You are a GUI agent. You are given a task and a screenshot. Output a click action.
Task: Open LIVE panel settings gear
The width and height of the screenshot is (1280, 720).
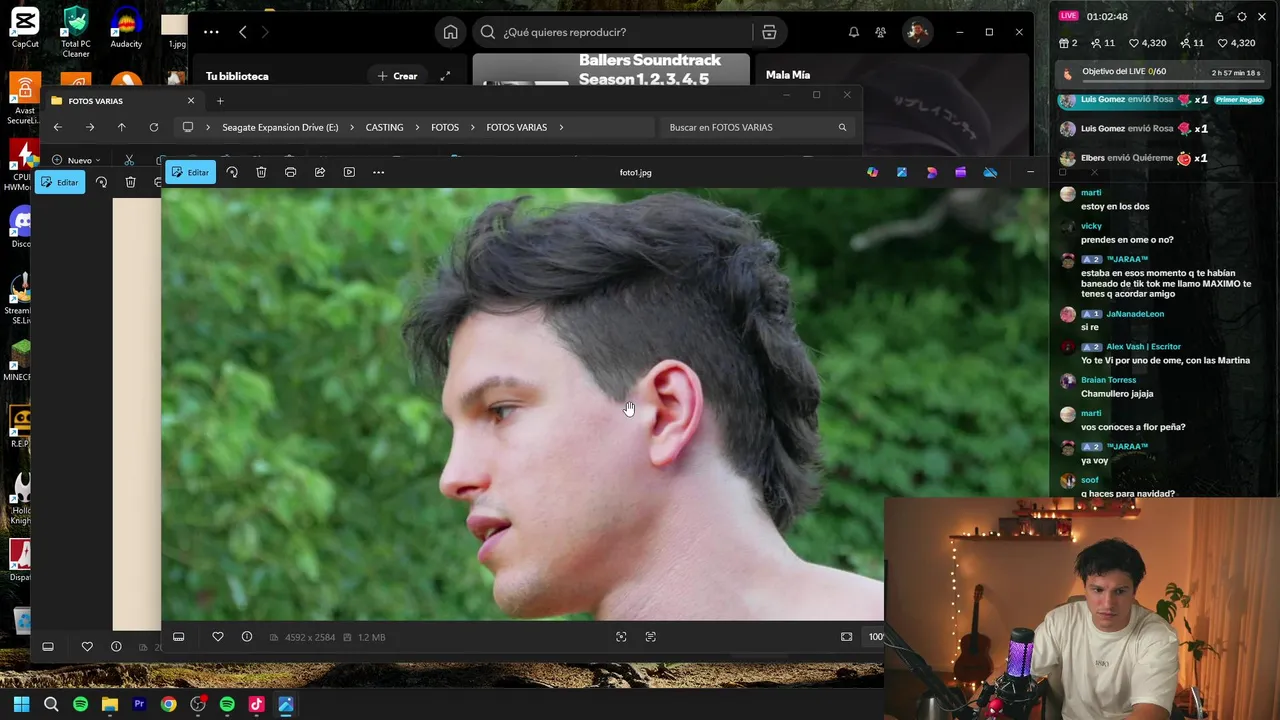point(1243,17)
